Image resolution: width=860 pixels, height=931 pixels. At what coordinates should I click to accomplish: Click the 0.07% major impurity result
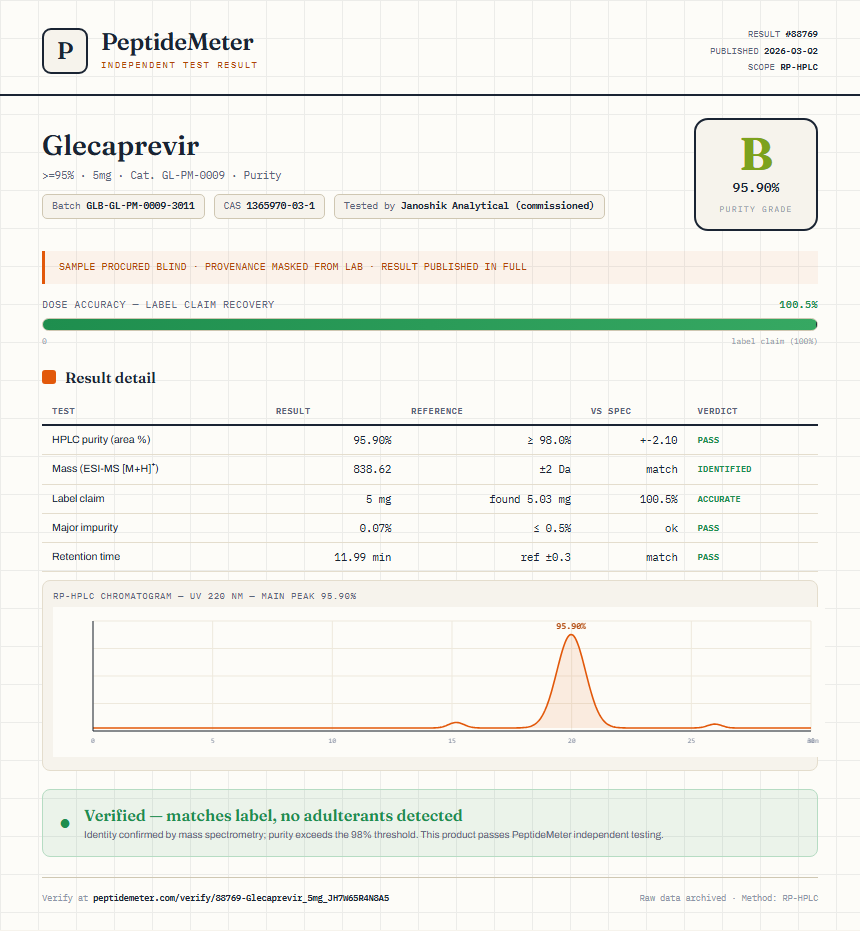click(x=375, y=528)
